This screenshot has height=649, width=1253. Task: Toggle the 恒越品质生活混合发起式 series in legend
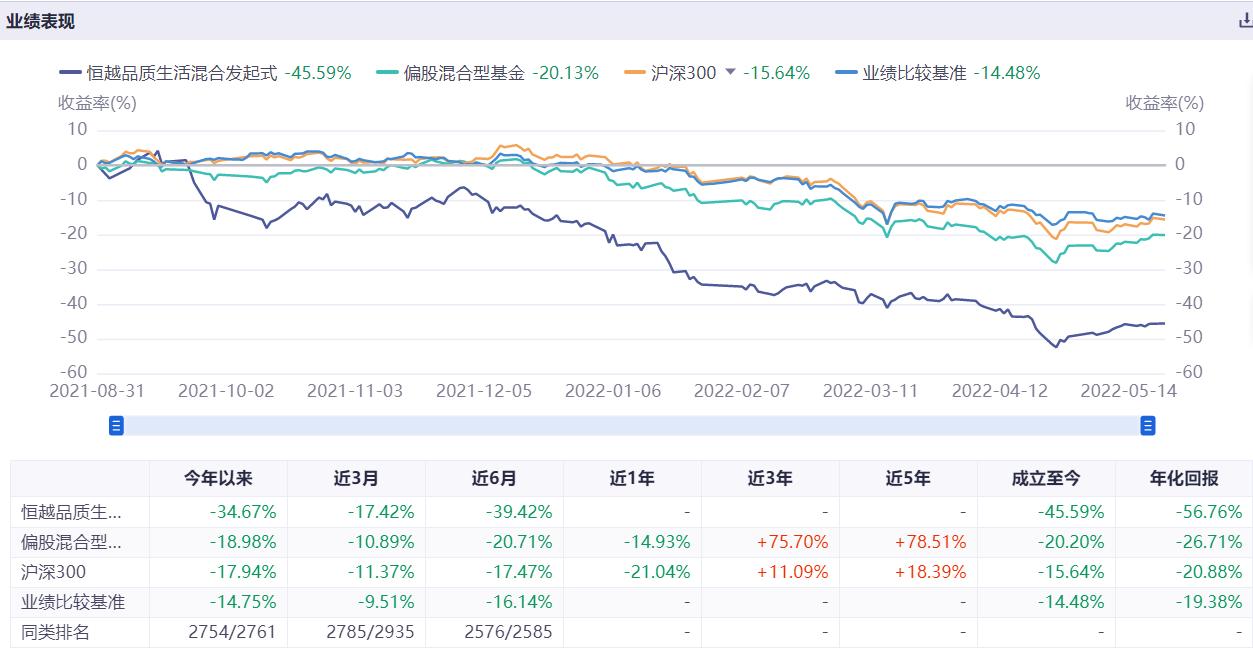(x=180, y=72)
